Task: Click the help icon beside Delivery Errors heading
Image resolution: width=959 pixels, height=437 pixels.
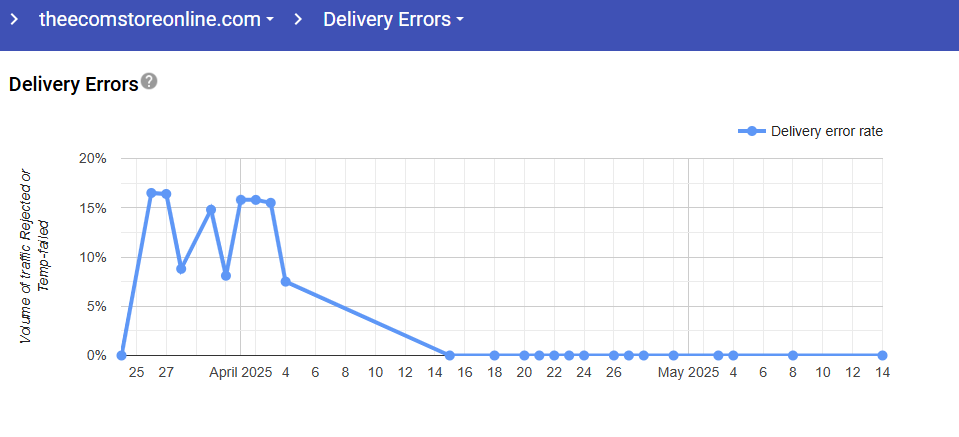Action: 149,82
